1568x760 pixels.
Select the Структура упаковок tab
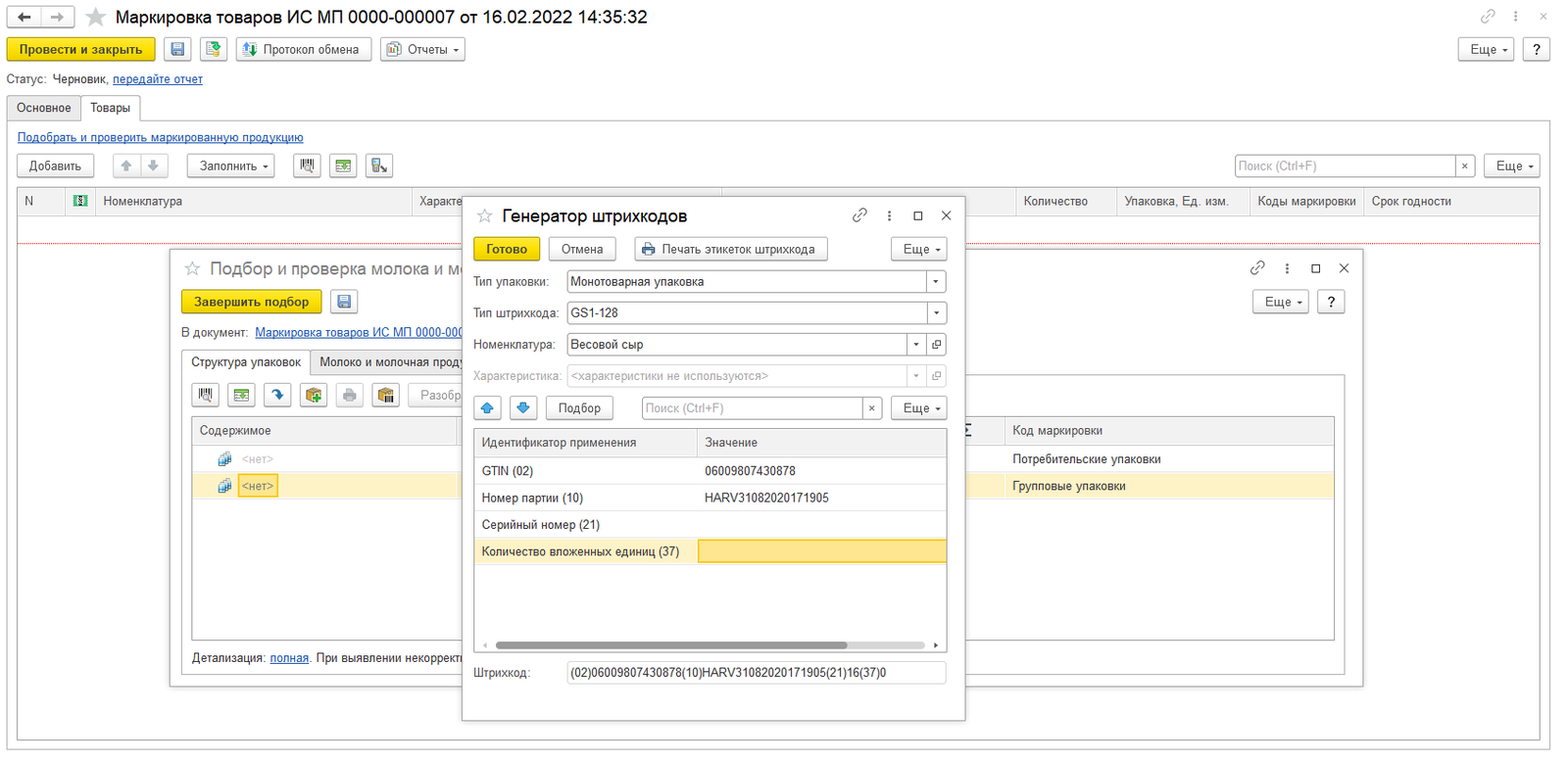[246, 362]
